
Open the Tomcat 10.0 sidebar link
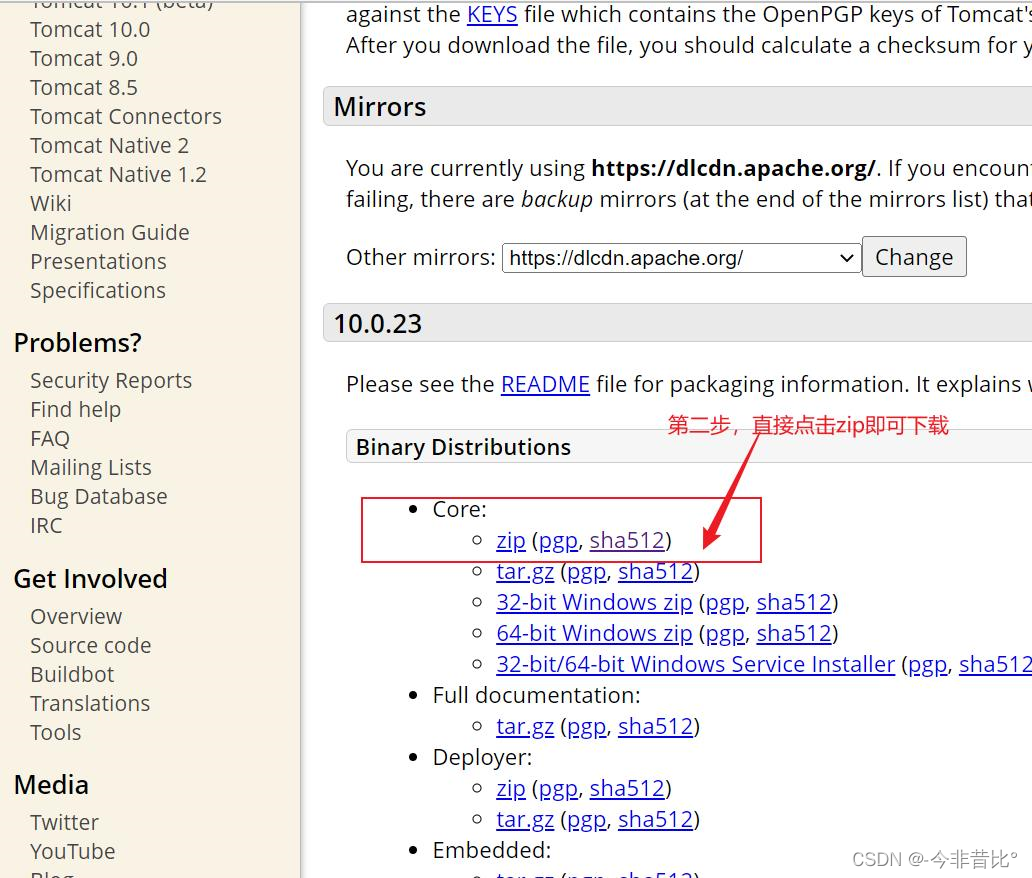[90, 30]
